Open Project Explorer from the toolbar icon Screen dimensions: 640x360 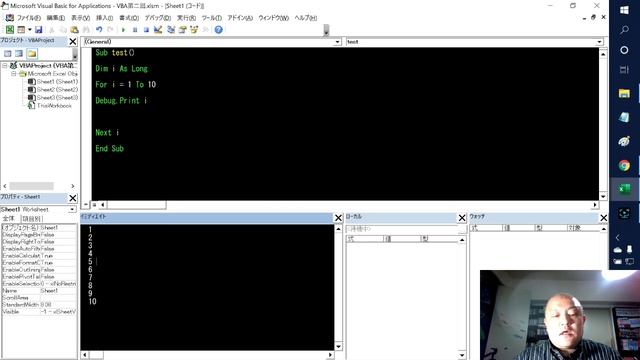[171, 29]
